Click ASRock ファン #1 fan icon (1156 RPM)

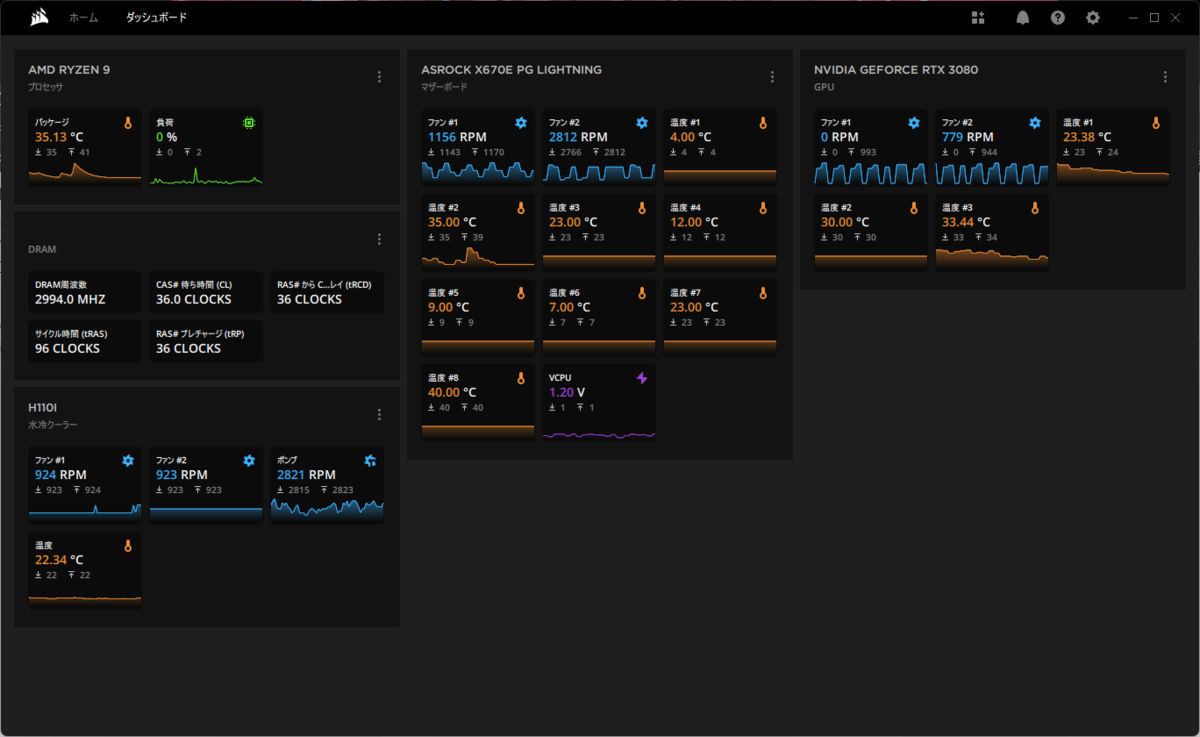pyautogui.click(x=521, y=122)
